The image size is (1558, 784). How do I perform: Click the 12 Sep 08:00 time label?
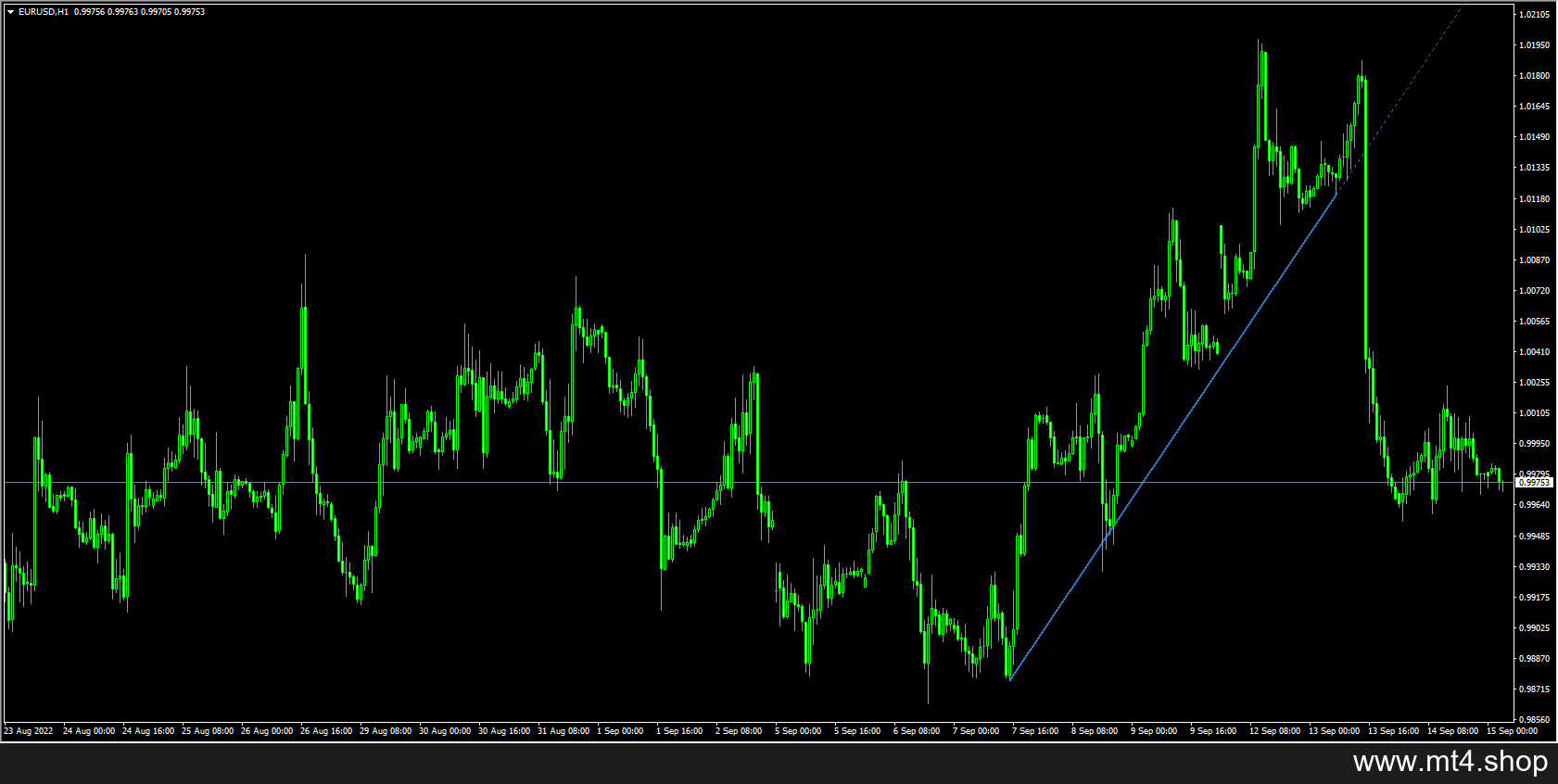click(x=1274, y=731)
